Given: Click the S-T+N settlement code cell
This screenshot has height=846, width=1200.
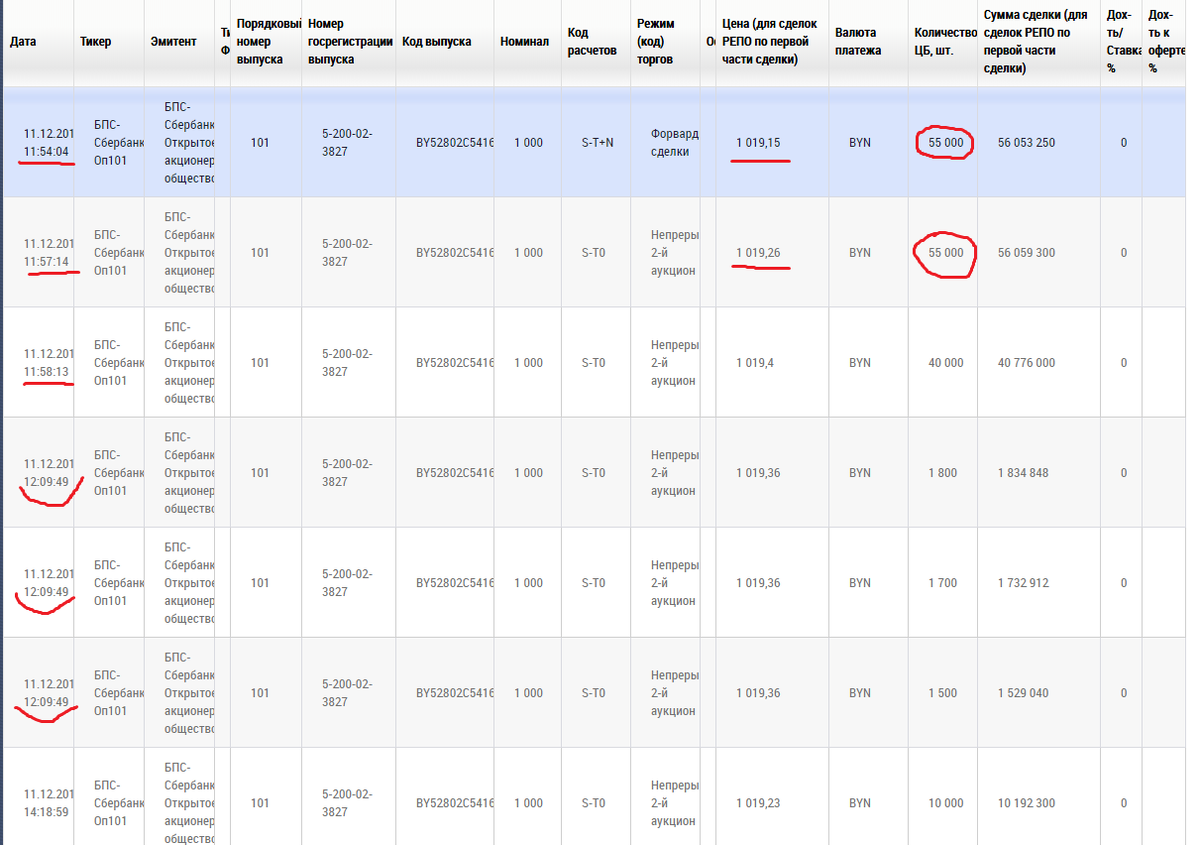Looking at the screenshot, I should point(597,143).
